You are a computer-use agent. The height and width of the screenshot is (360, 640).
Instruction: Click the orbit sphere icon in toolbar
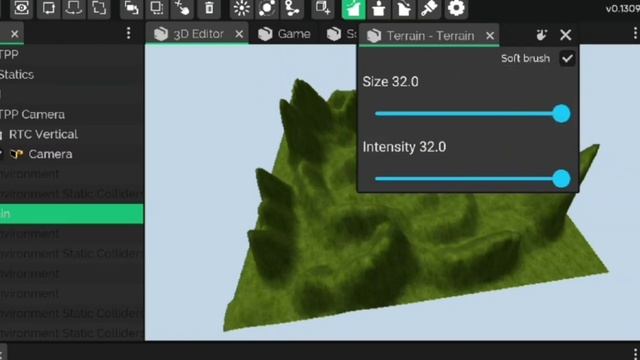[267, 8]
